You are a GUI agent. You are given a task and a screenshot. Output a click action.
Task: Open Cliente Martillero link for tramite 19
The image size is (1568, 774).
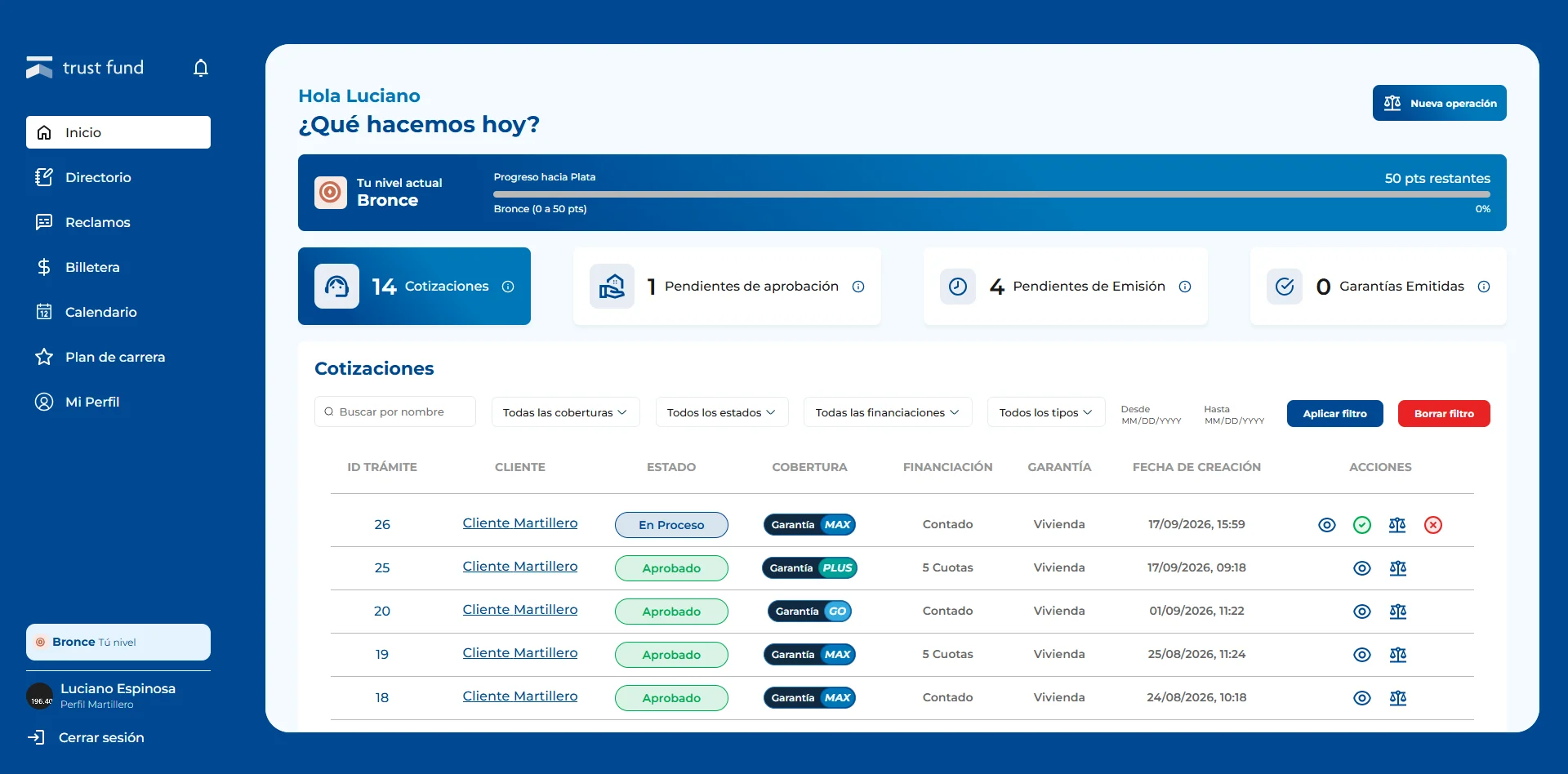[x=520, y=653]
